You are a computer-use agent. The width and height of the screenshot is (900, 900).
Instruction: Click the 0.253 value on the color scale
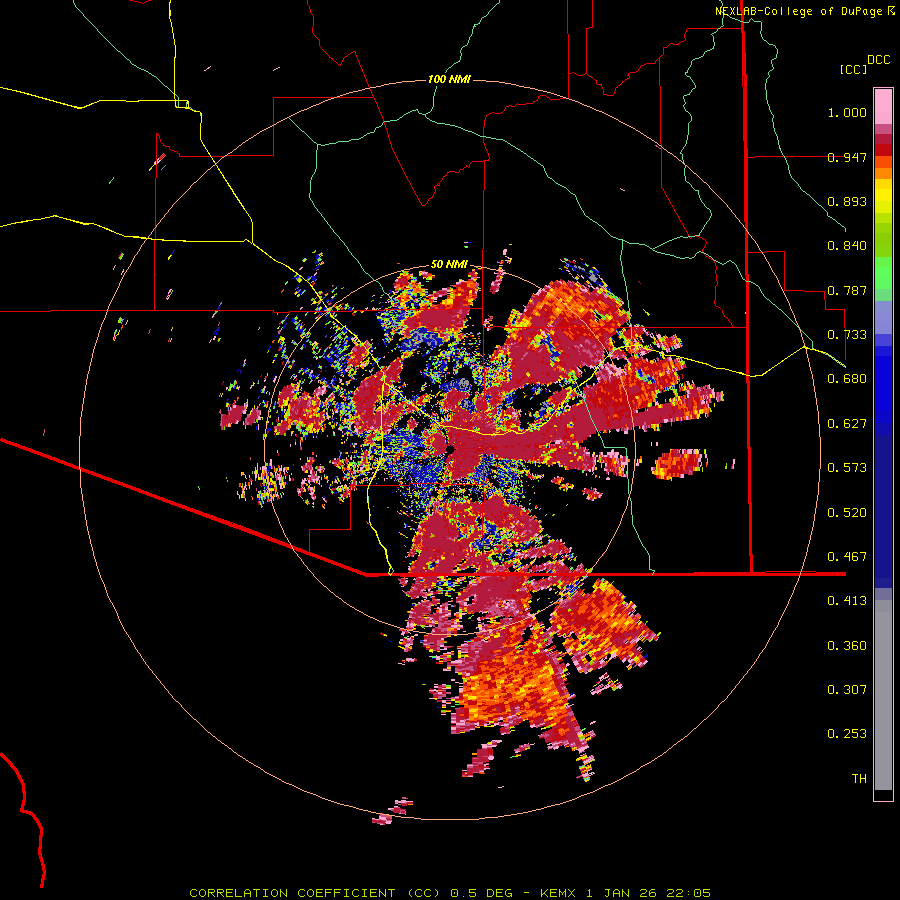[847, 734]
